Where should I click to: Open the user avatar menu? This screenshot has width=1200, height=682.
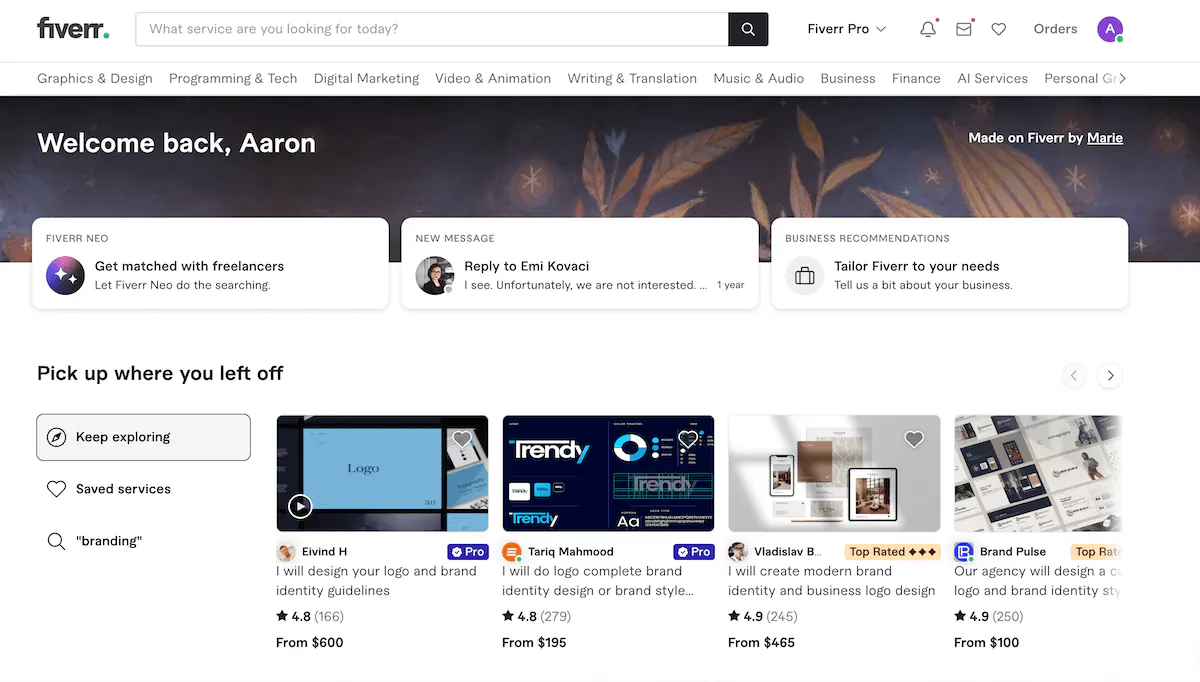click(1110, 29)
